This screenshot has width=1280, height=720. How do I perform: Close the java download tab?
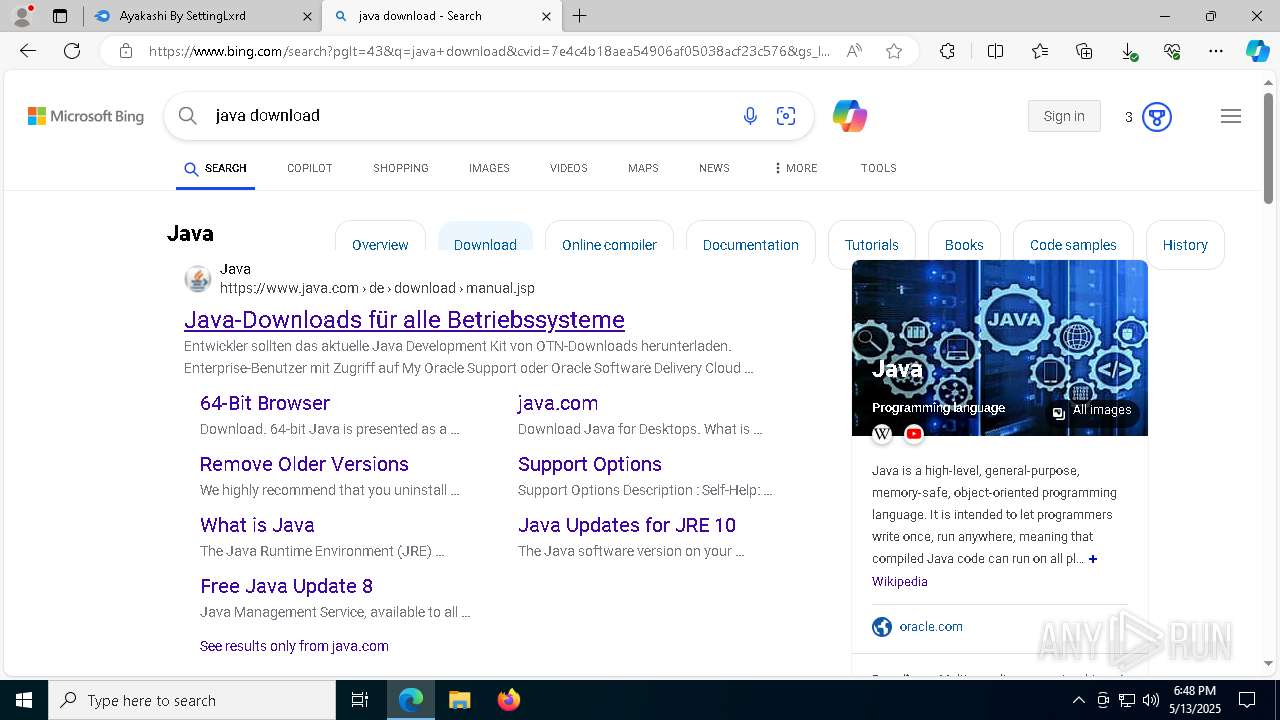click(x=546, y=16)
